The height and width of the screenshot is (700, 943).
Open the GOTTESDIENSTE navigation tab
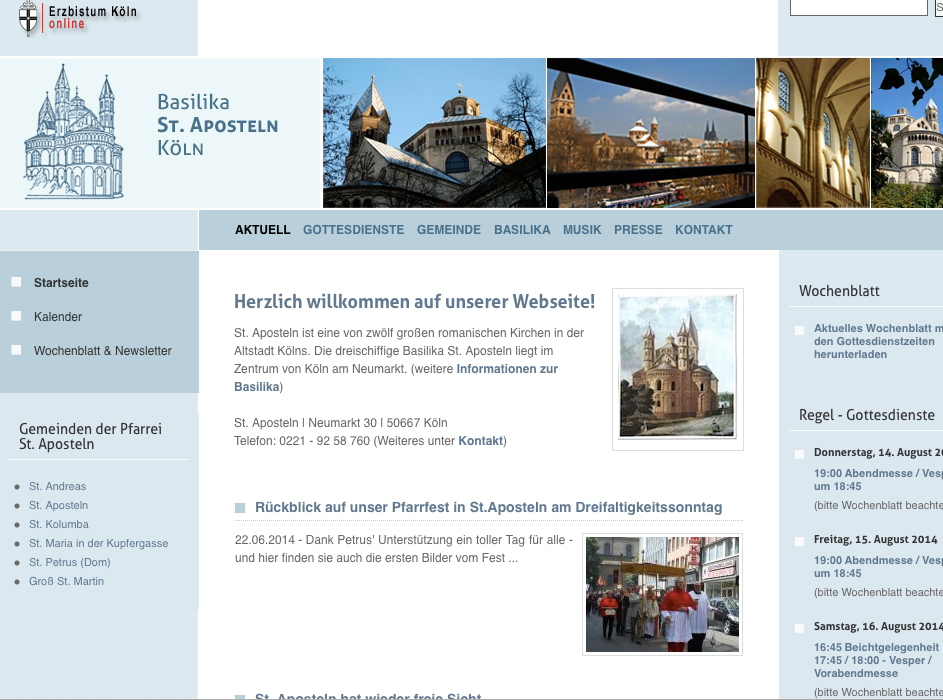click(354, 230)
